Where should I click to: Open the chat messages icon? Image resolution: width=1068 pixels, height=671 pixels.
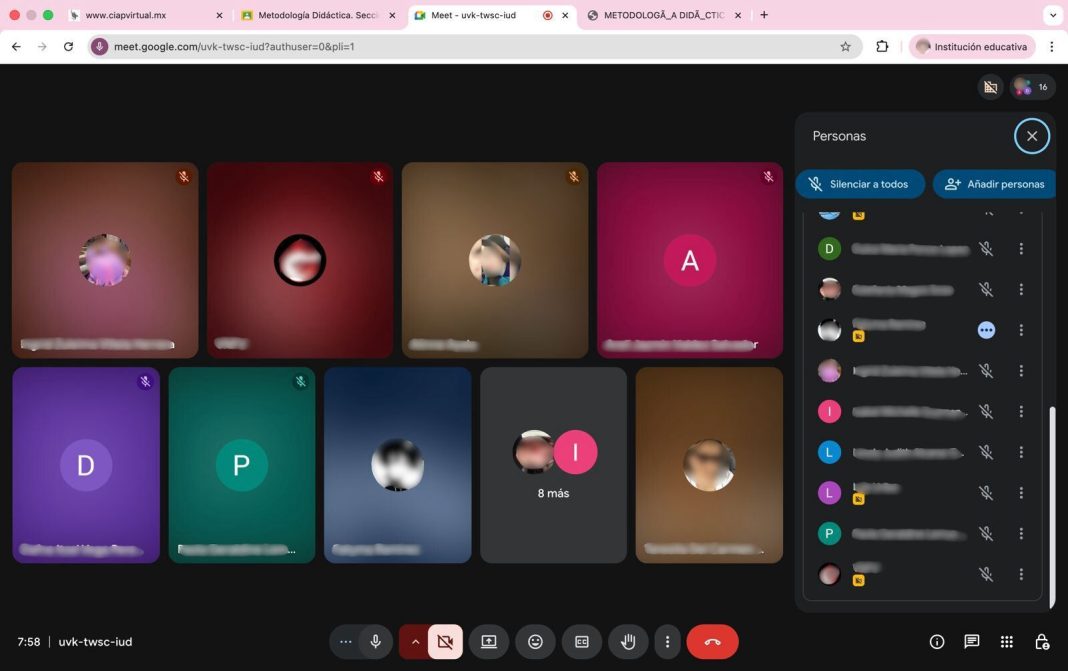[971, 642]
